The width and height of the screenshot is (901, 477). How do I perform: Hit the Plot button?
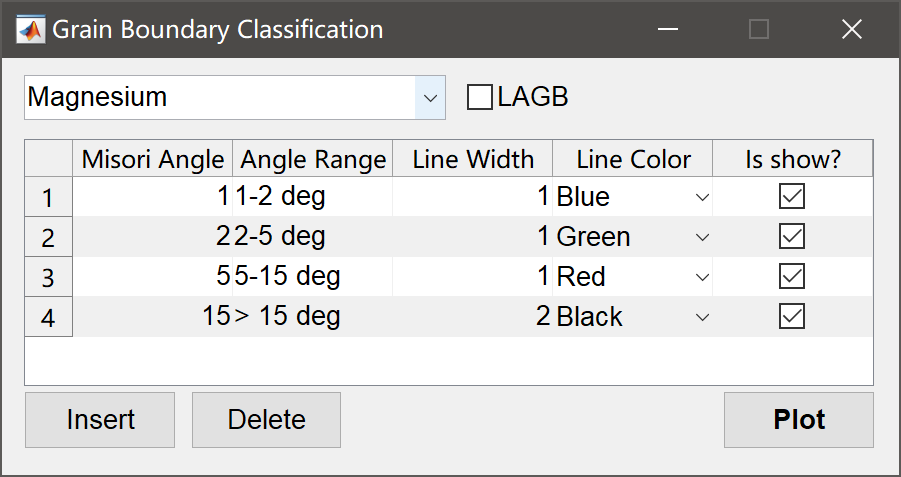coord(799,420)
